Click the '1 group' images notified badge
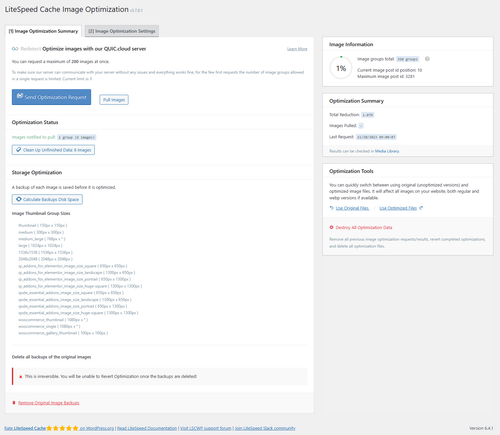The image size is (500, 435). click(77, 137)
